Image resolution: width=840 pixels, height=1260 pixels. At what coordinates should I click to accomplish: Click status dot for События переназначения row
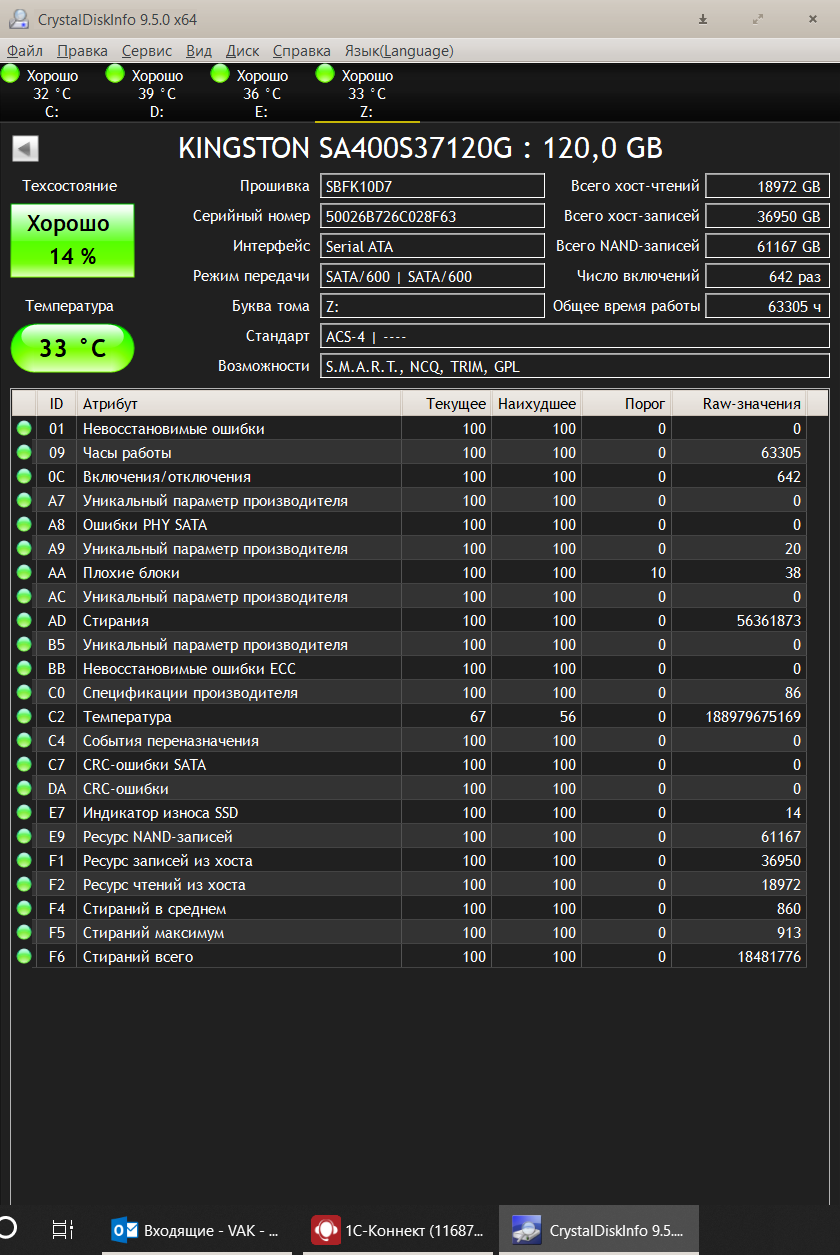point(24,741)
